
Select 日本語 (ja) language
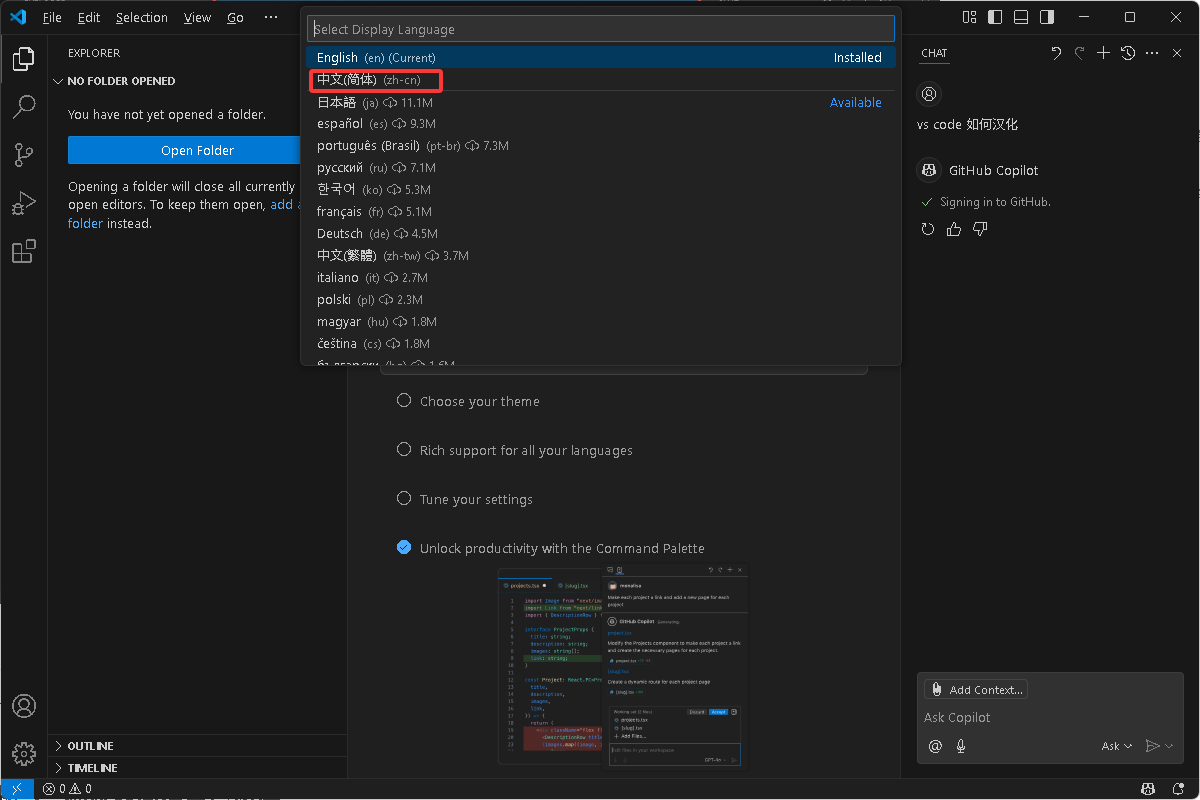click(601, 102)
